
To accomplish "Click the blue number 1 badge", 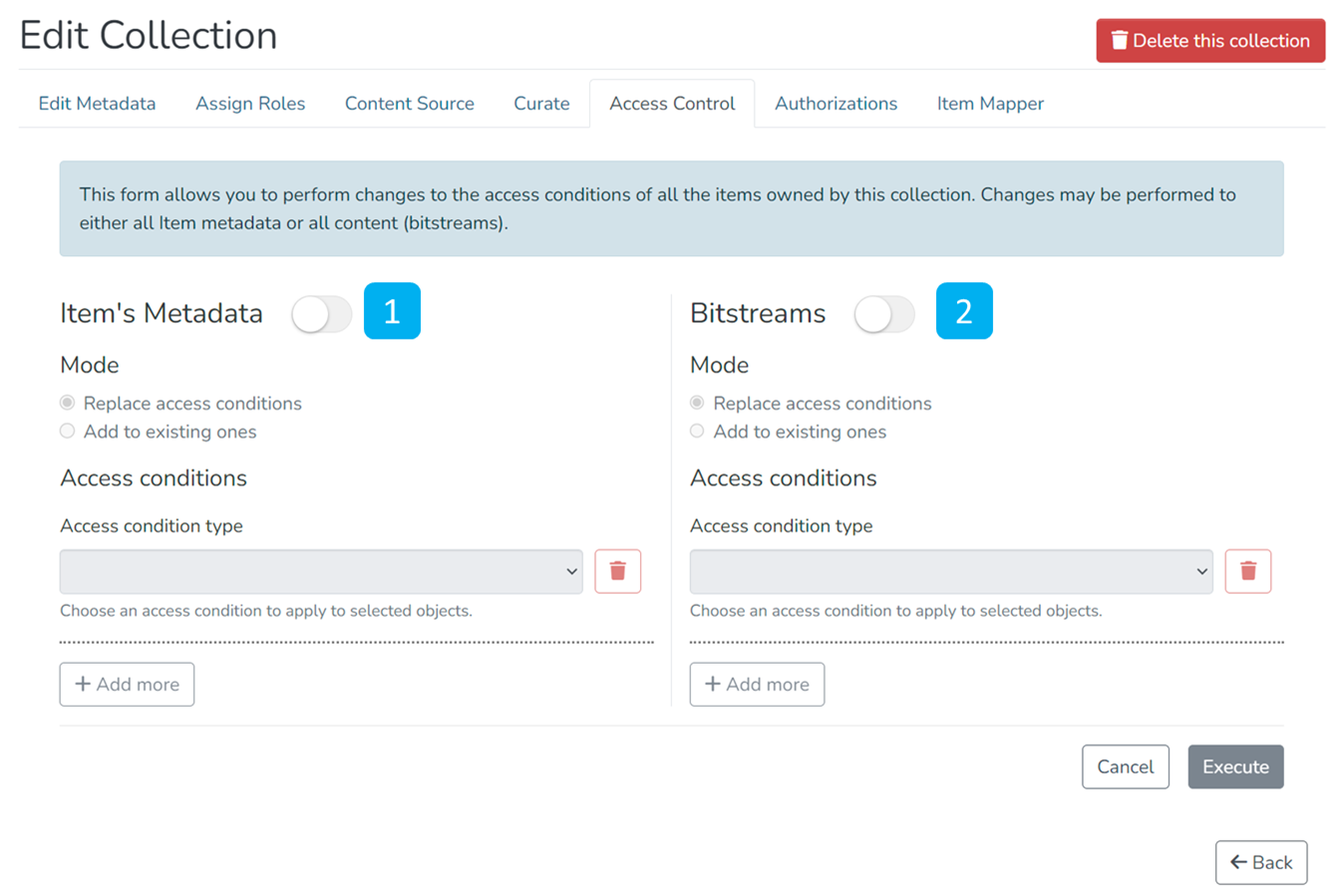I will 392,312.
